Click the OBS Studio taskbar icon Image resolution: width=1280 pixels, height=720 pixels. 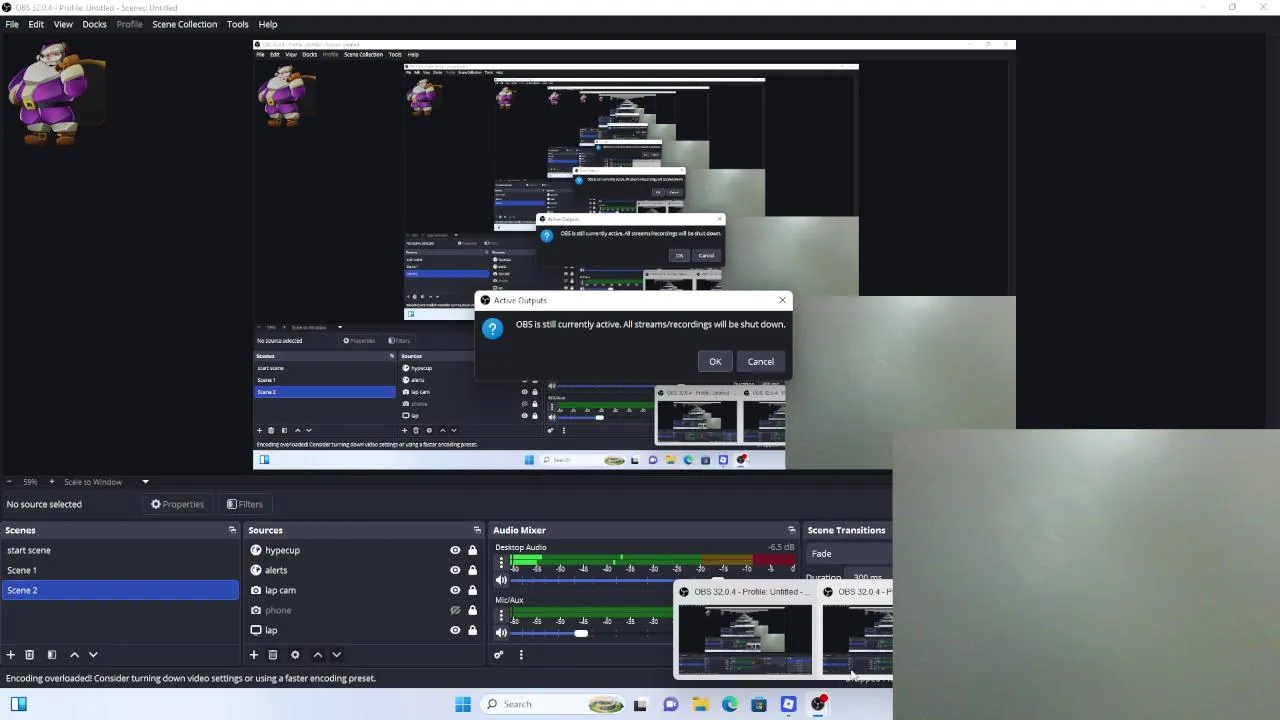pos(818,704)
